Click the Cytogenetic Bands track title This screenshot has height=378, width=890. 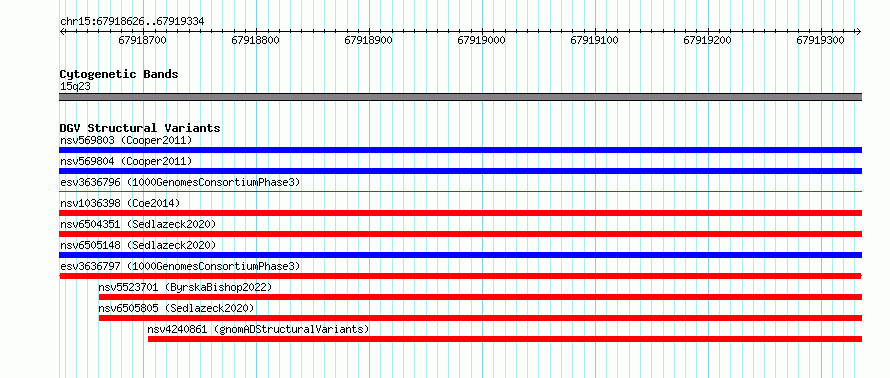119,74
